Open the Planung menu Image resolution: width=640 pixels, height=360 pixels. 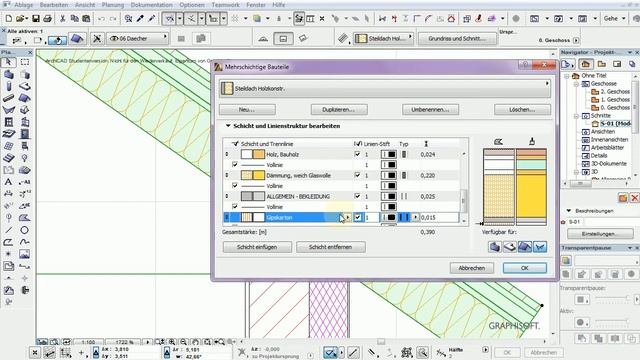coord(113,5)
